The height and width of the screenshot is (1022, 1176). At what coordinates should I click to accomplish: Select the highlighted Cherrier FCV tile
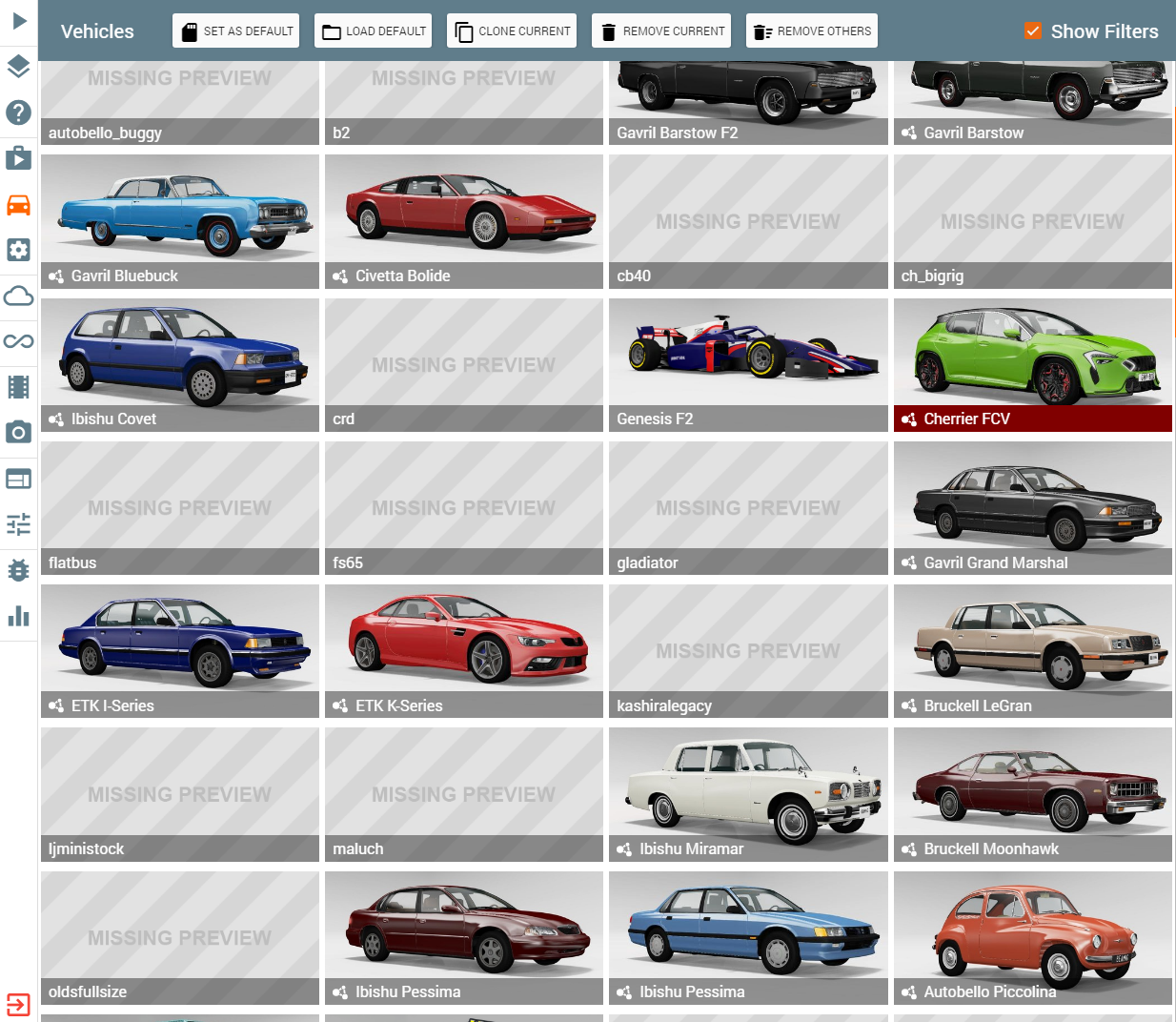(1033, 365)
